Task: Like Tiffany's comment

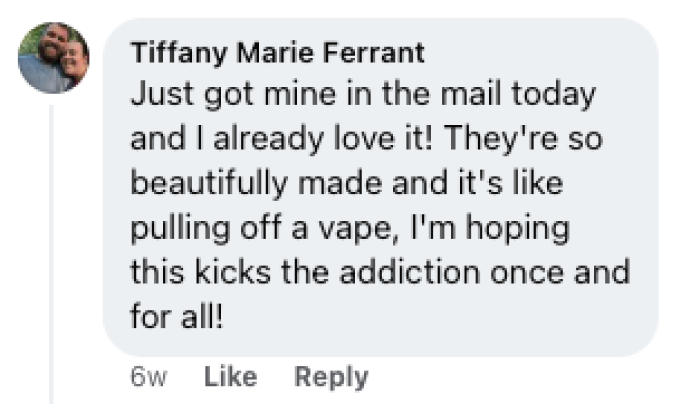Action: tap(230, 377)
